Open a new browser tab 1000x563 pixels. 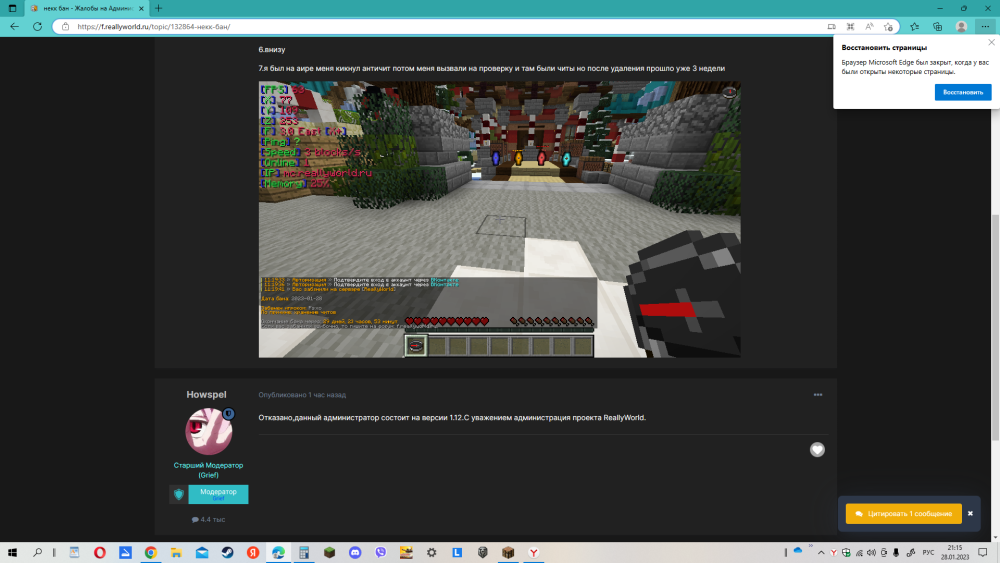tap(158, 8)
